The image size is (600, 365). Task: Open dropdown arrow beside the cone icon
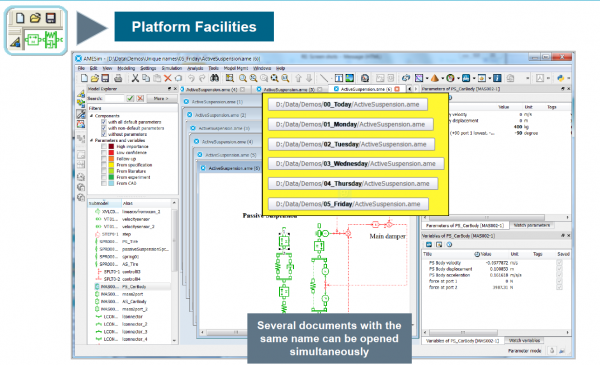pos(442,78)
